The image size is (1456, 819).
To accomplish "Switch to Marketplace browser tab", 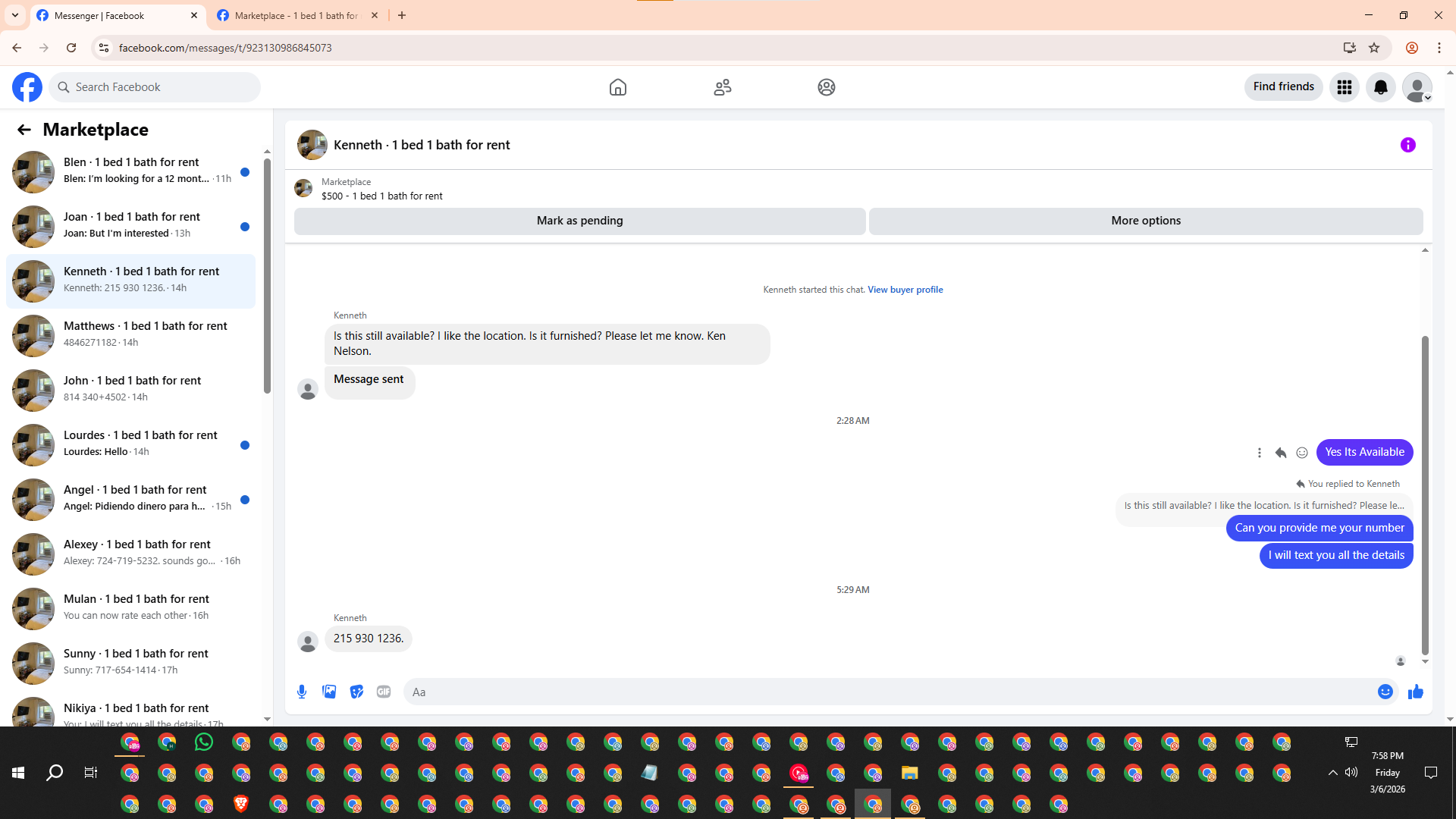I will (296, 15).
